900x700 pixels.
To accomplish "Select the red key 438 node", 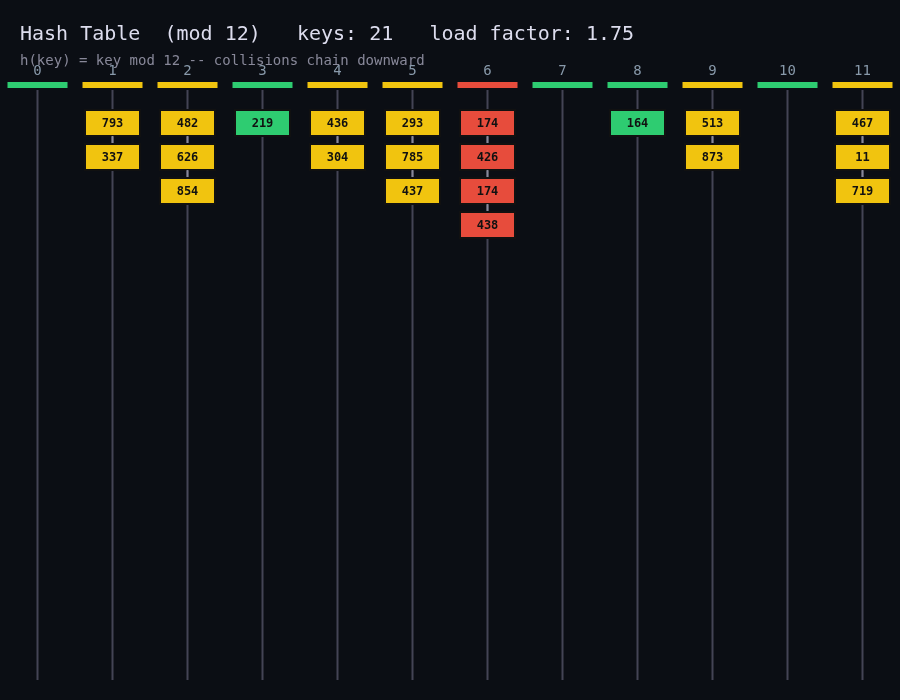I will 487,225.
